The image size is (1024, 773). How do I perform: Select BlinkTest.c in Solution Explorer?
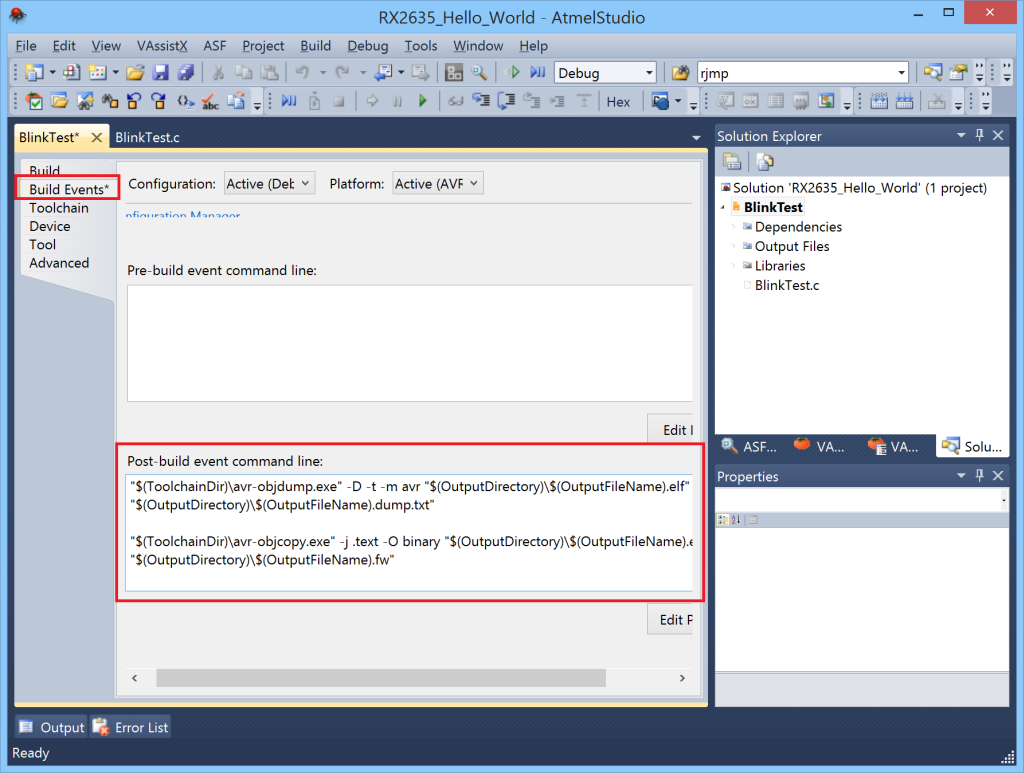786,285
